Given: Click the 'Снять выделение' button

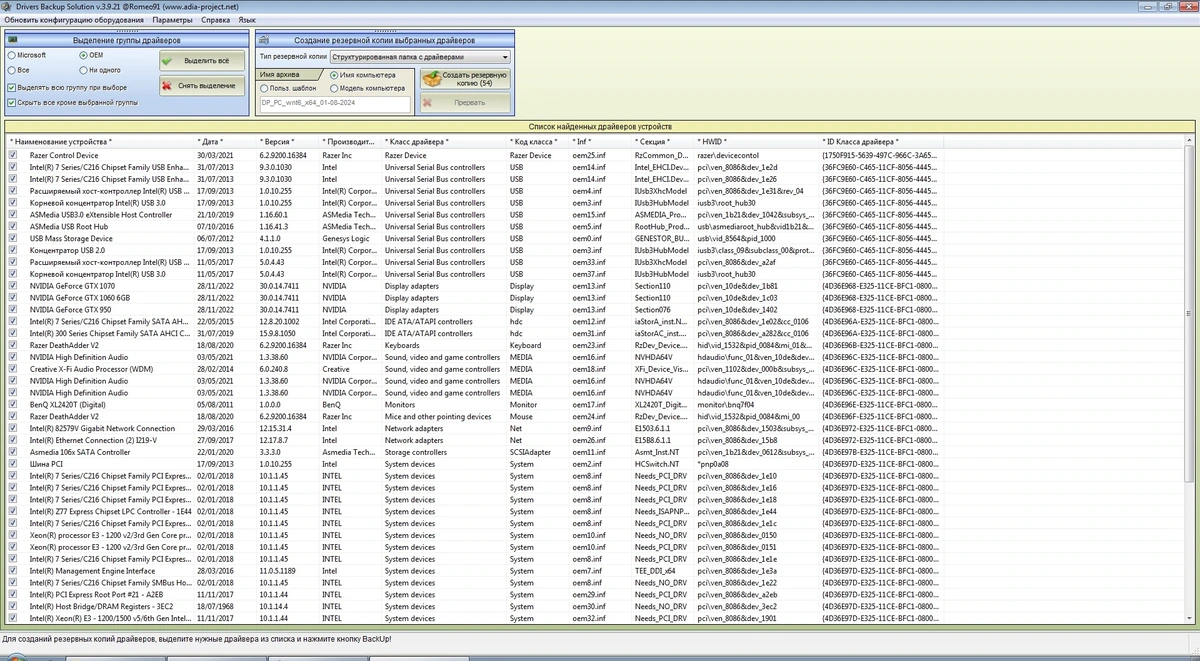Looking at the screenshot, I should (x=201, y=86).
